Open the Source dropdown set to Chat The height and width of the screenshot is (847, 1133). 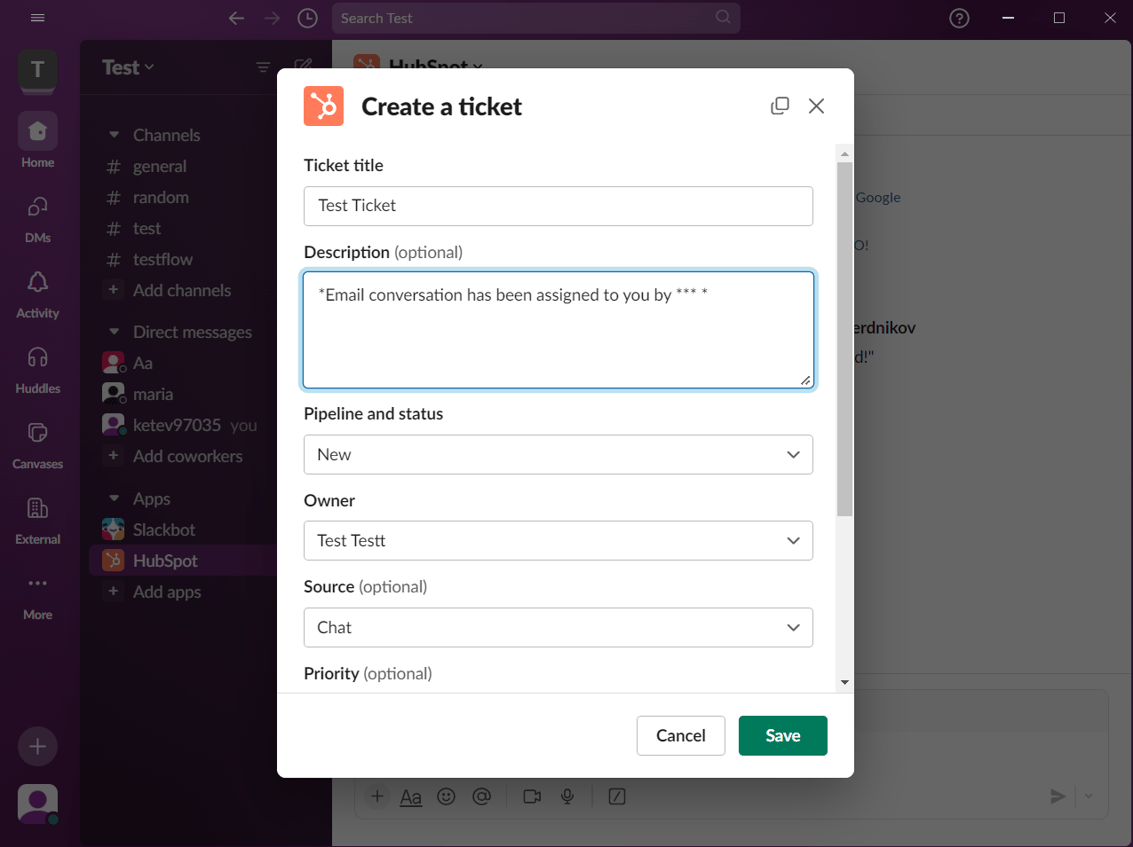[558, 628]
